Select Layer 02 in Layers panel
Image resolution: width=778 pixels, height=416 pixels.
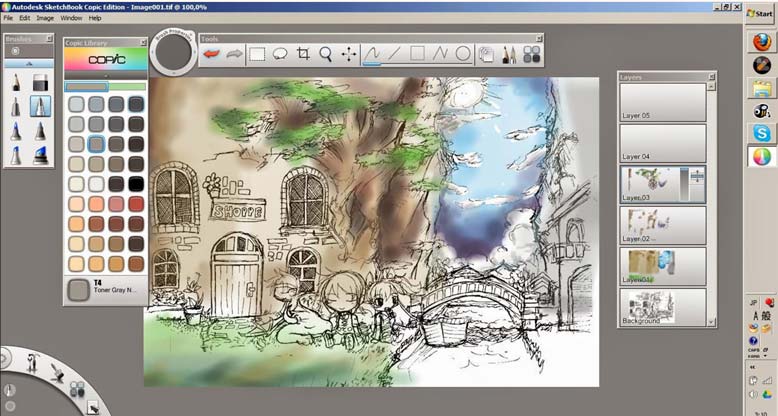[662, 225]
